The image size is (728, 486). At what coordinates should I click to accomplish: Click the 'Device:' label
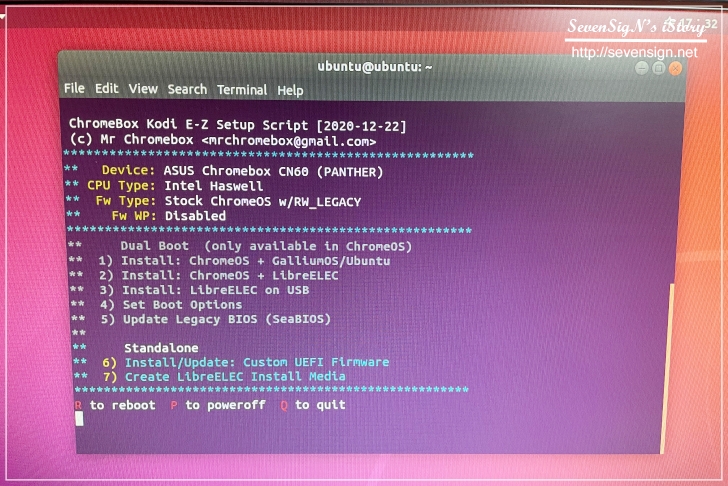coord(129,170)
